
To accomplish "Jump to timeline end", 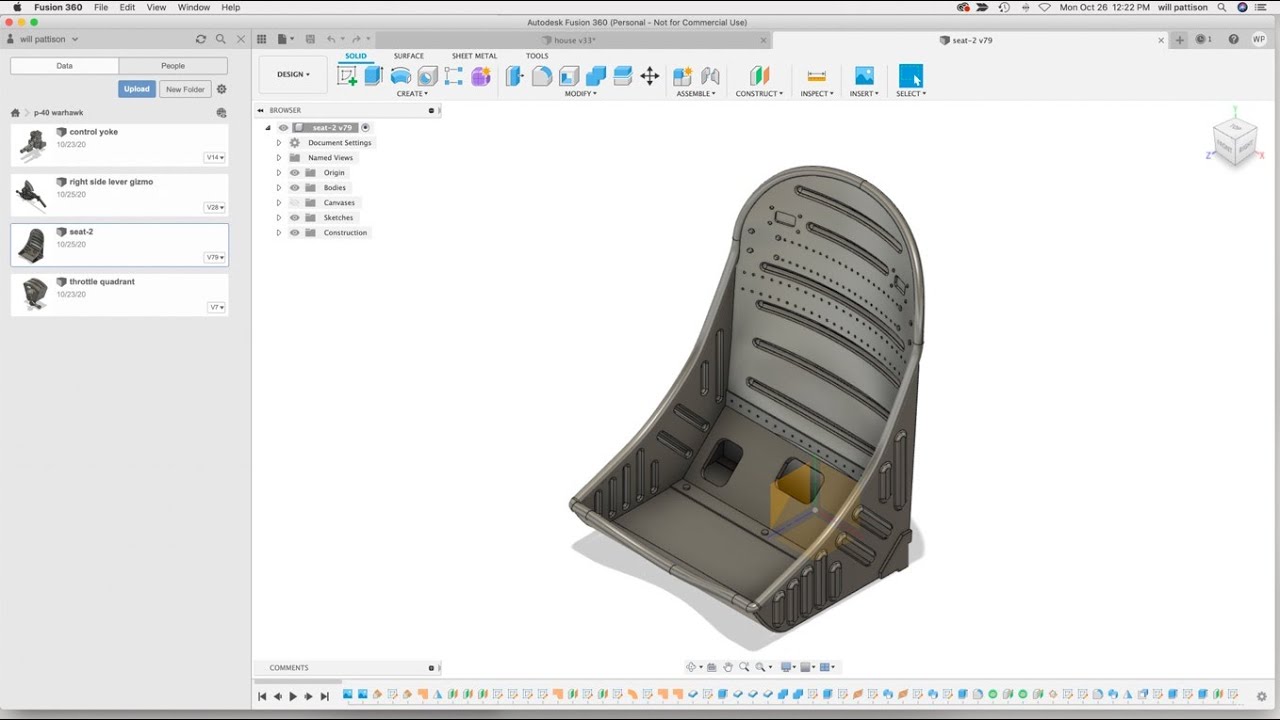I will tap(324, 696).
